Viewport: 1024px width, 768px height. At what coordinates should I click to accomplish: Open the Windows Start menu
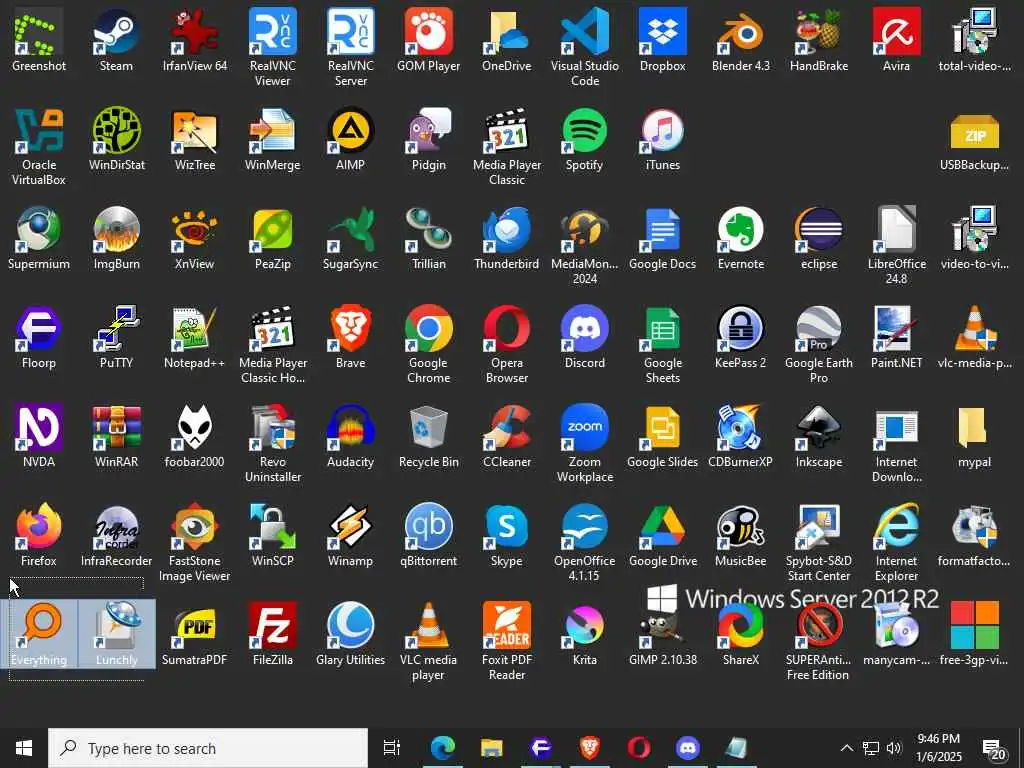pyautogui.click(x=24, y=748)
